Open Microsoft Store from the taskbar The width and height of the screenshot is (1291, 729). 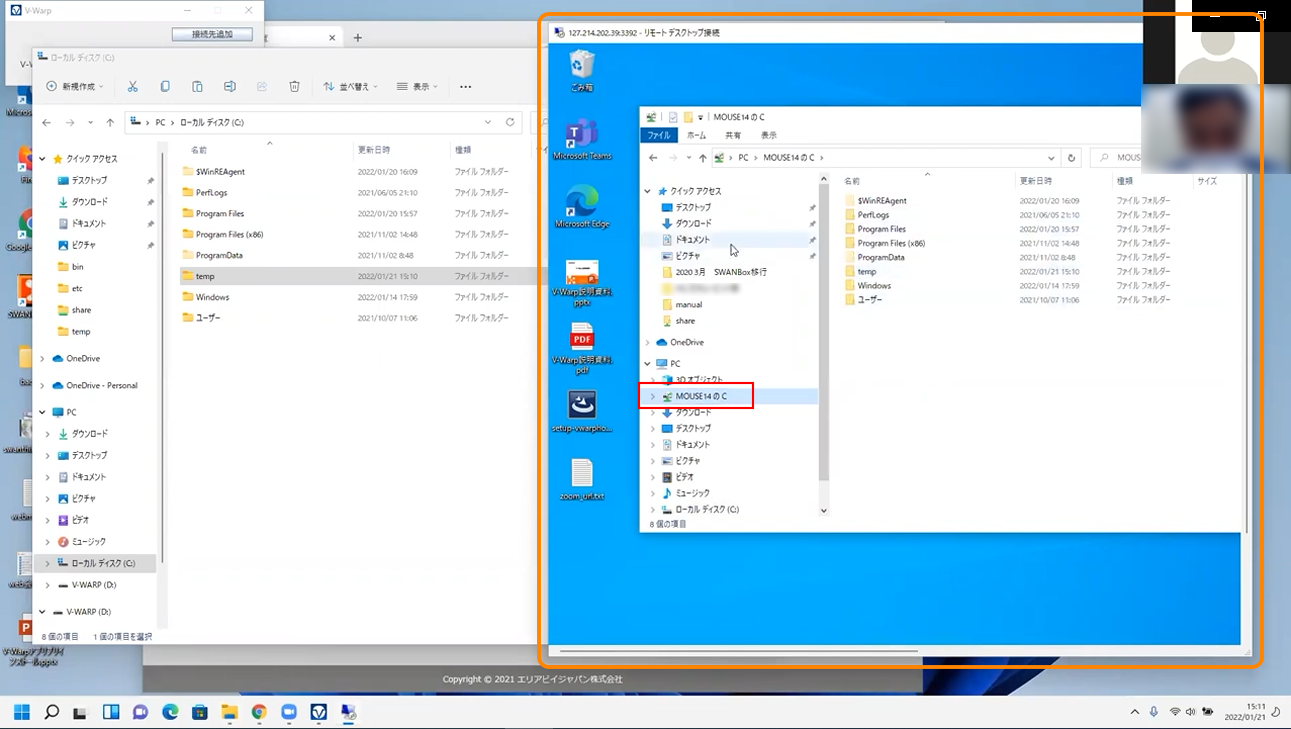click(x=200, y=712)
